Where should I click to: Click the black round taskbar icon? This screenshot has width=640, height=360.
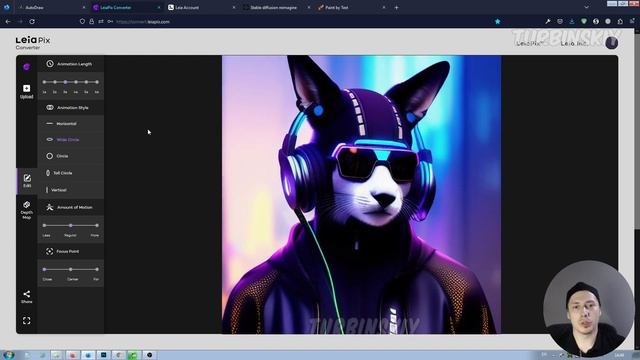pyautogui.click(x=149, y=355)
